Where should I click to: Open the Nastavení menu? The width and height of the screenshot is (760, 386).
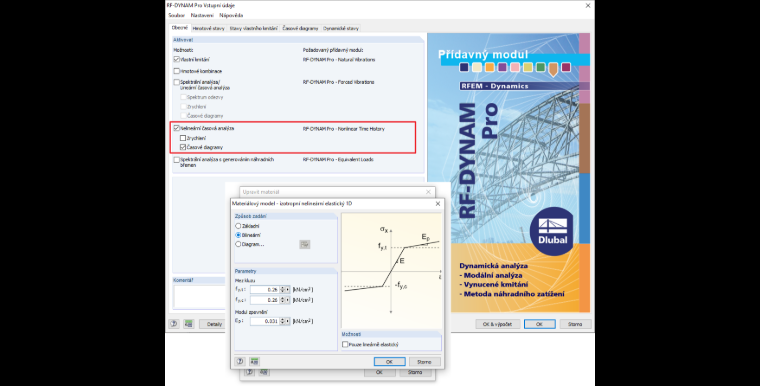point(202,16)
